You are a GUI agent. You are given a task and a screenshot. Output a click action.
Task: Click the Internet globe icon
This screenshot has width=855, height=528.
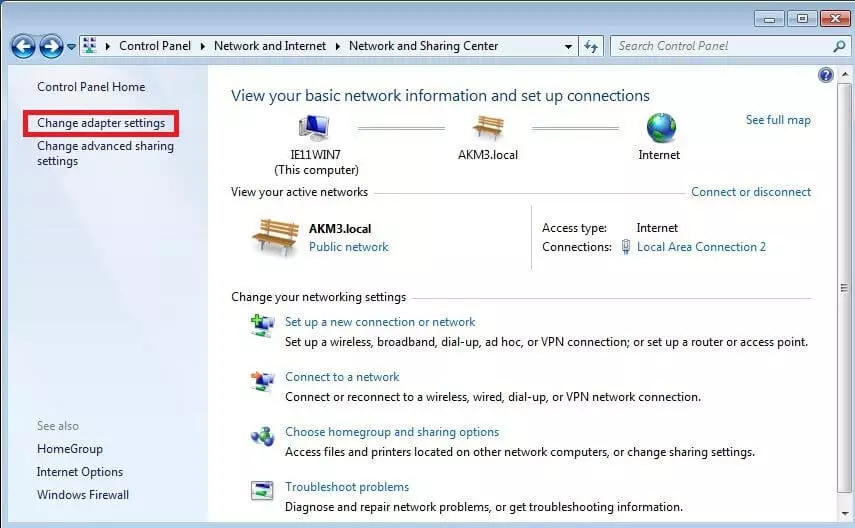[660, 128]
